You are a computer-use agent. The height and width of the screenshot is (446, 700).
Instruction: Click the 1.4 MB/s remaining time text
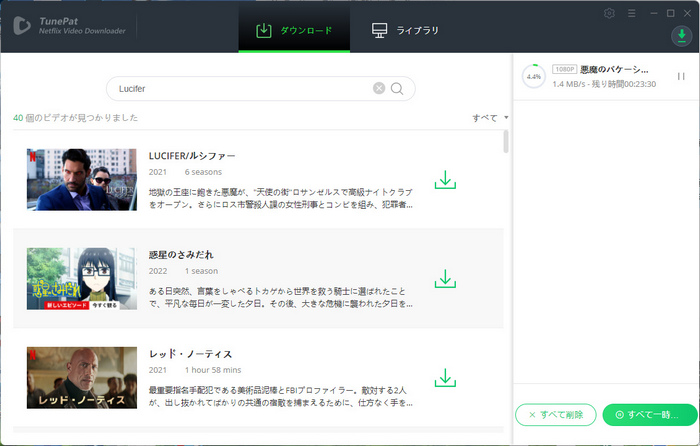pos(604,84)
